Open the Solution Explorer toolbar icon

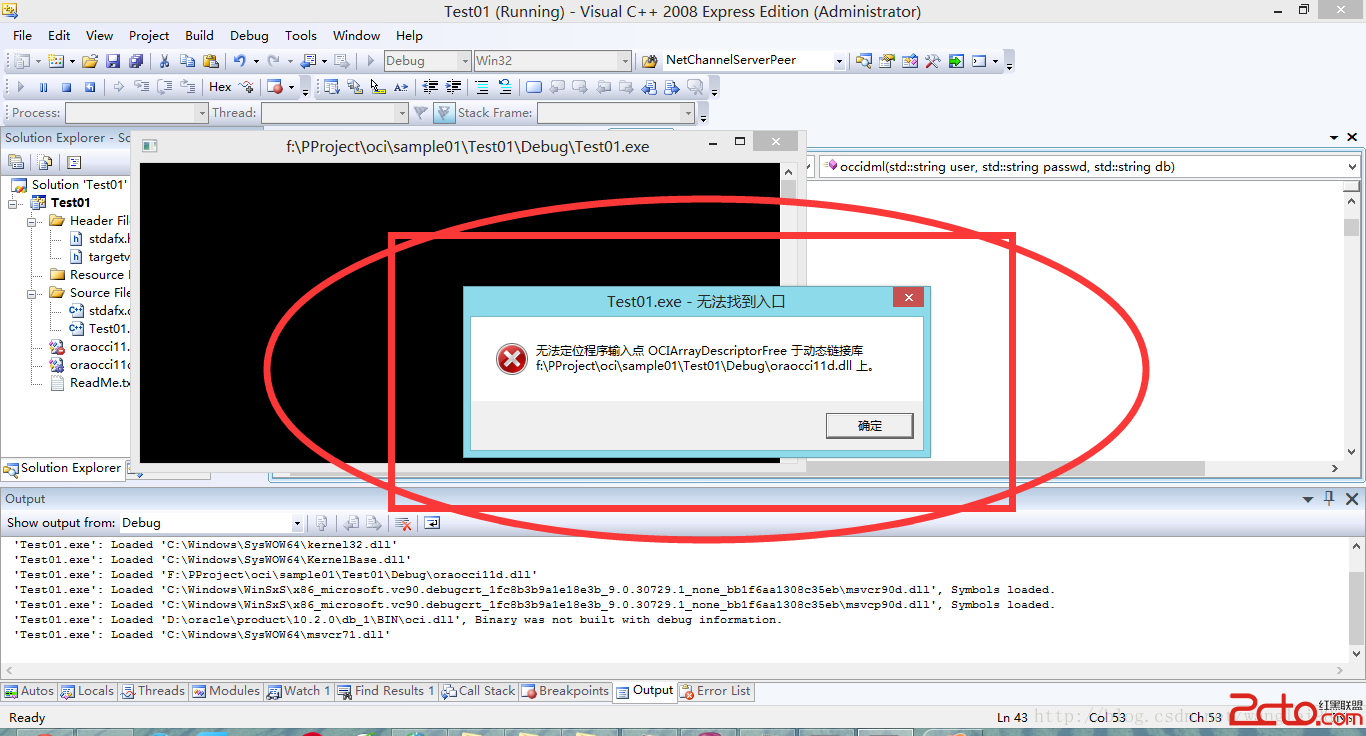click(x=863, y=61)
